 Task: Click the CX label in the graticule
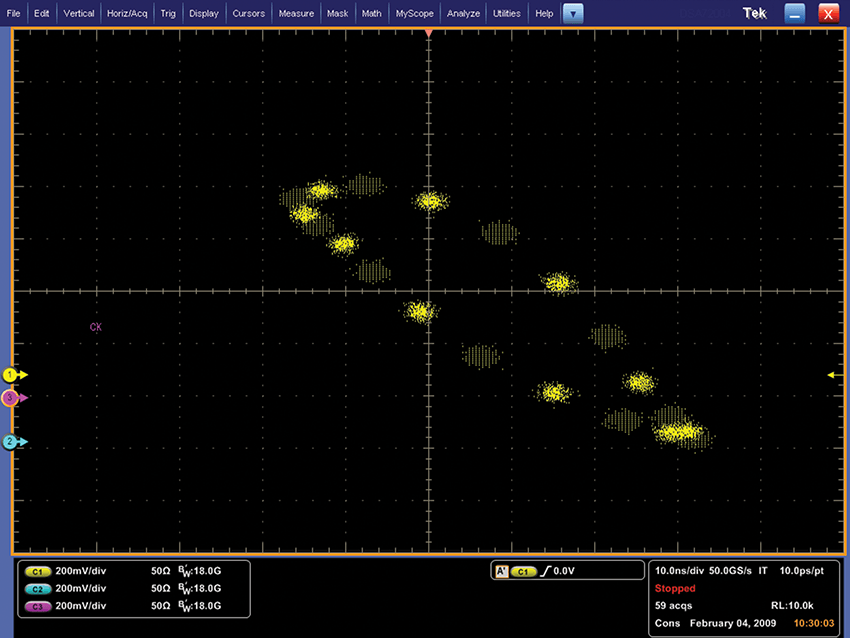click(96, 327)
